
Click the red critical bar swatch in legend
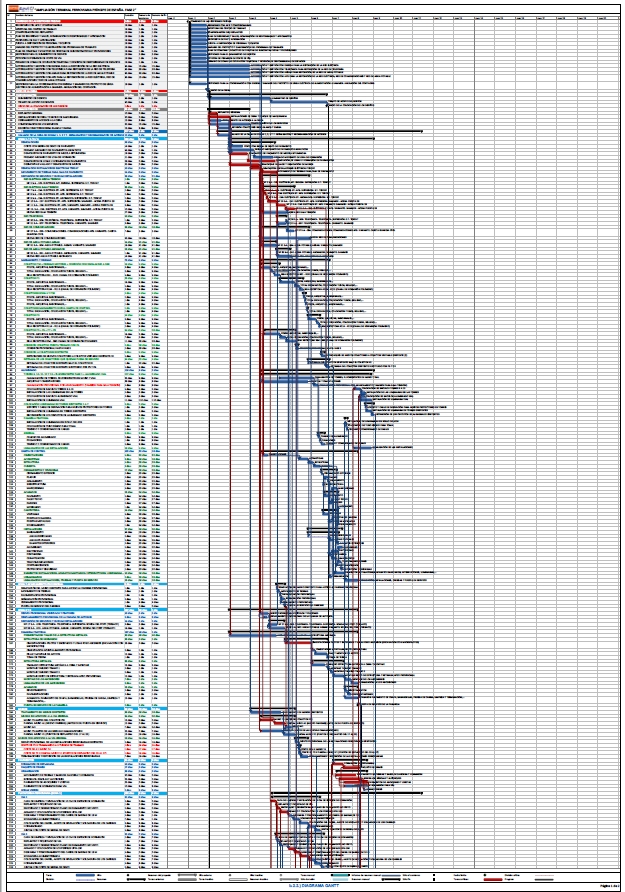pyautogui.click(x=492, y=879)
